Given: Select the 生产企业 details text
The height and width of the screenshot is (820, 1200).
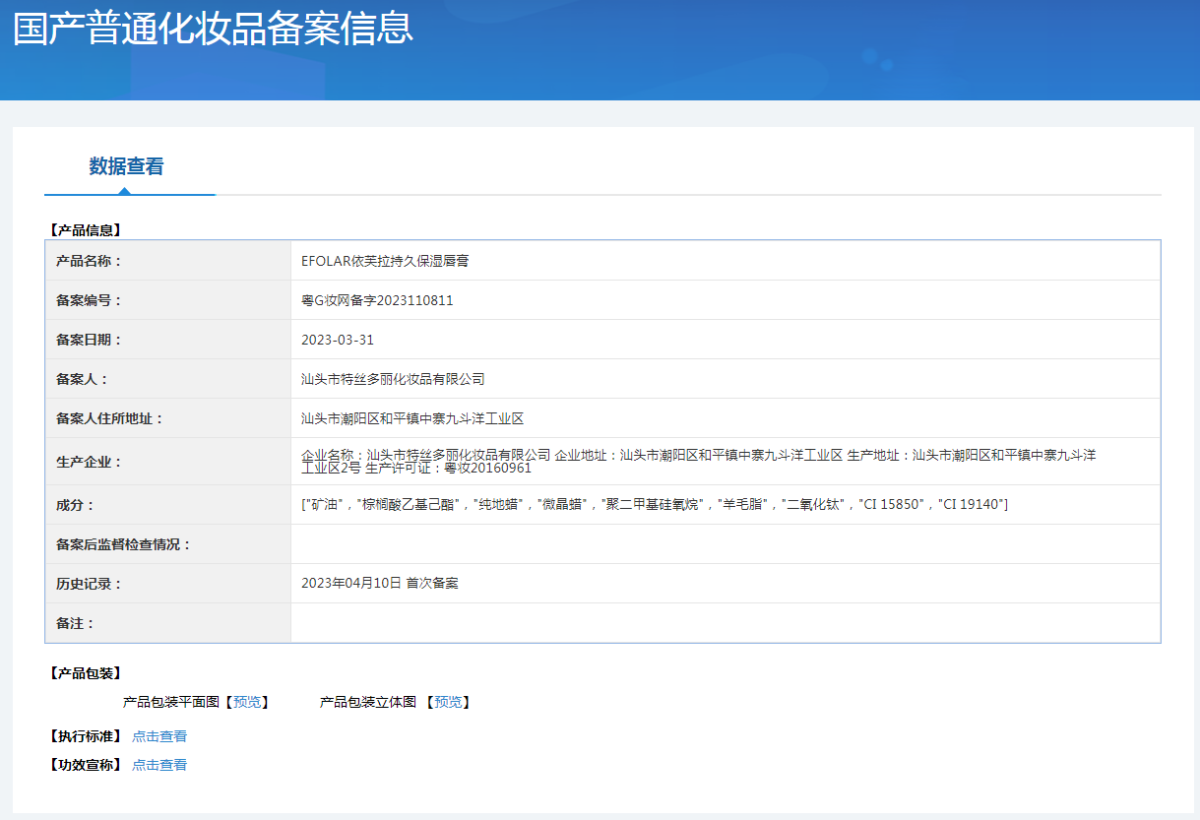Looking at the screenshot, I should point(698,461).
